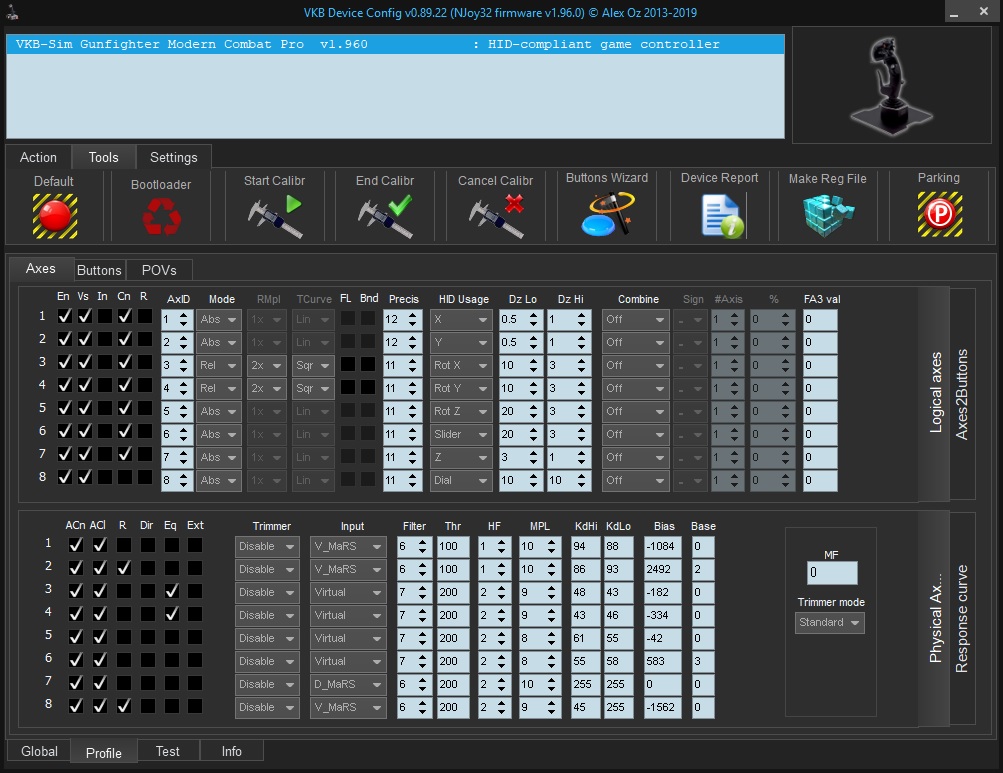The width and height of the screenshot is (1003, 773).
Task: Launch Bootloader recycle icon
Action: [x=161, y=216]
